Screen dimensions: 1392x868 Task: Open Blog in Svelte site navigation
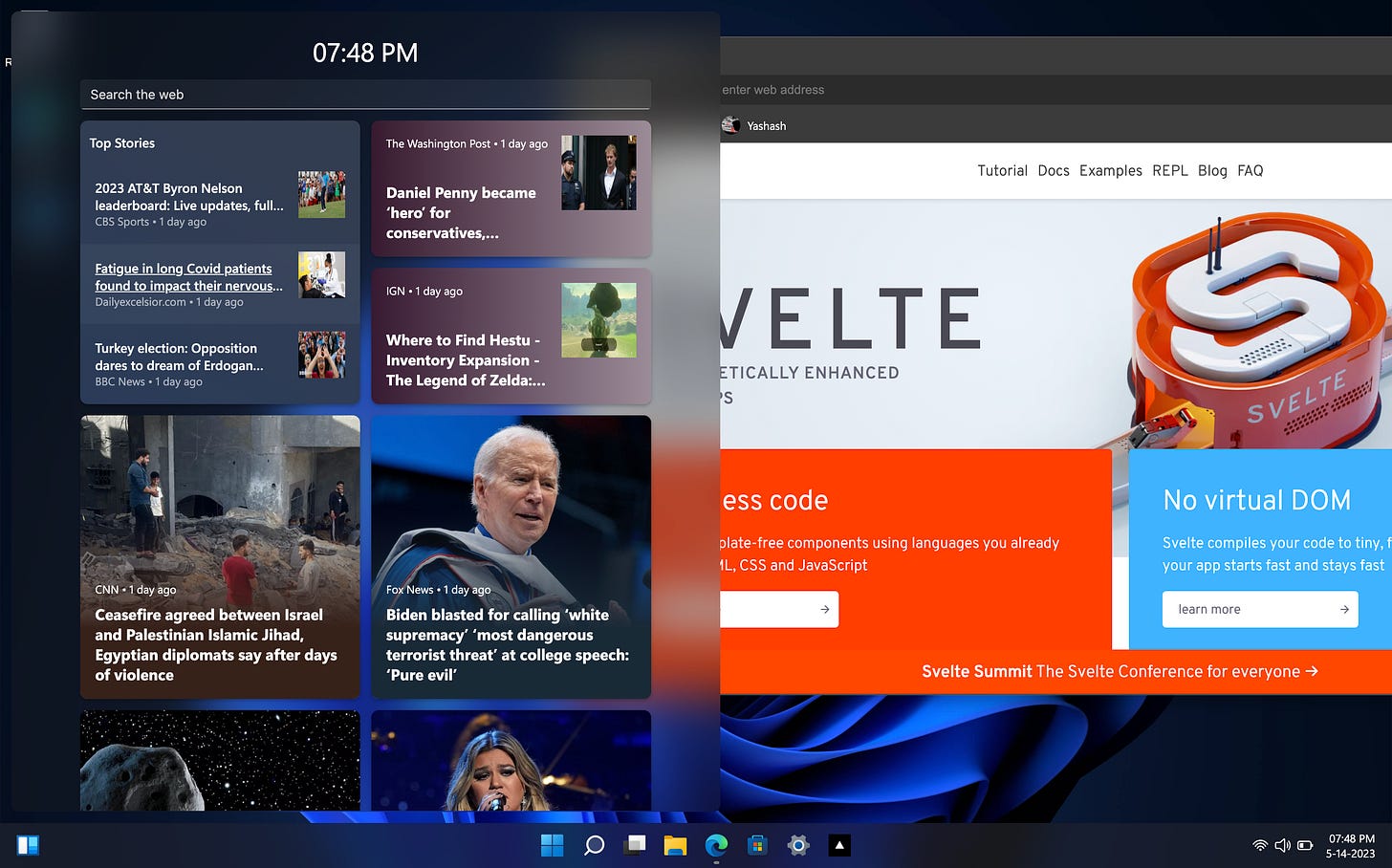[x=1212, y=170]
